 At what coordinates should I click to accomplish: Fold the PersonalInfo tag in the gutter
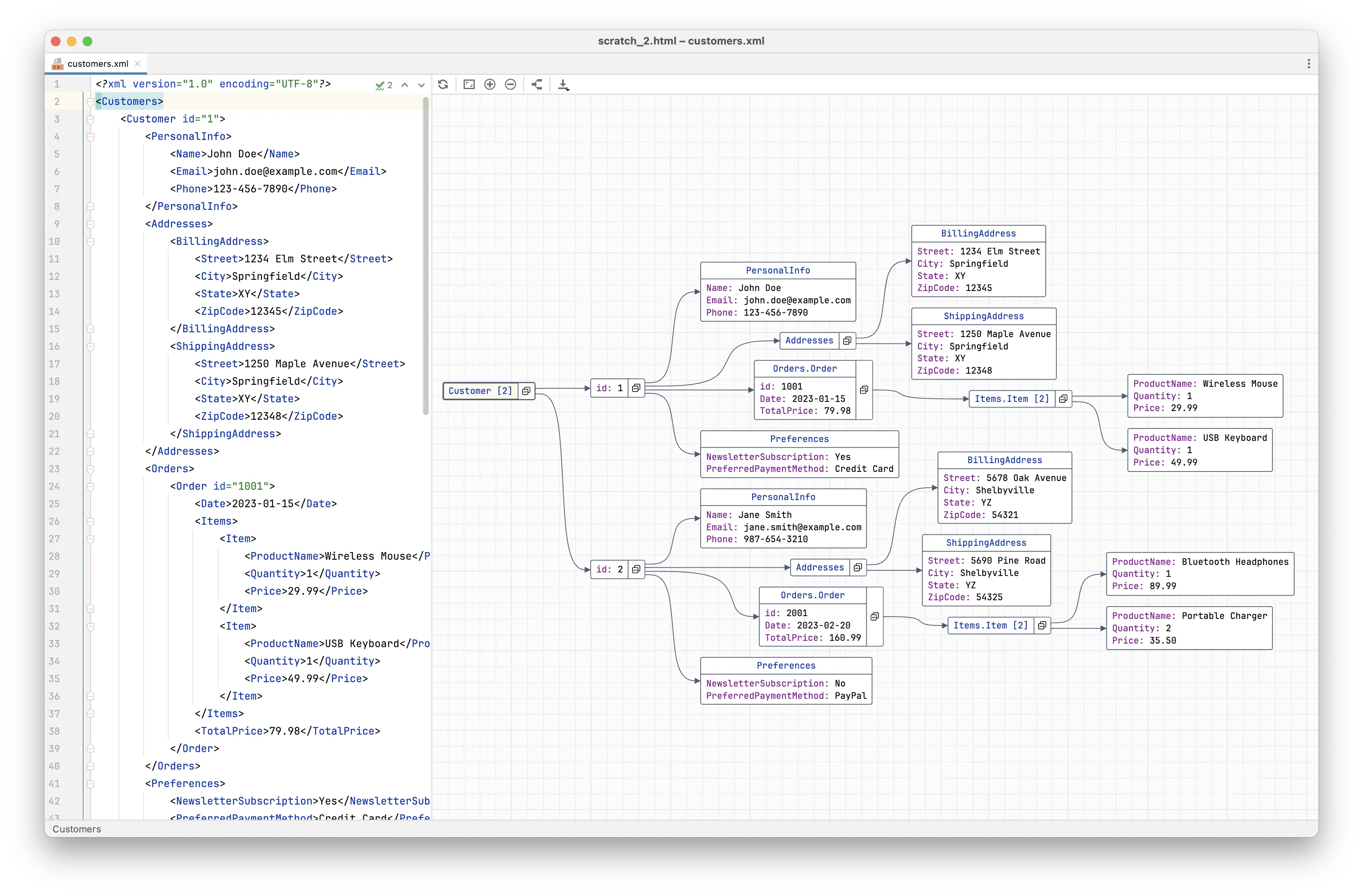coord(91,137)
